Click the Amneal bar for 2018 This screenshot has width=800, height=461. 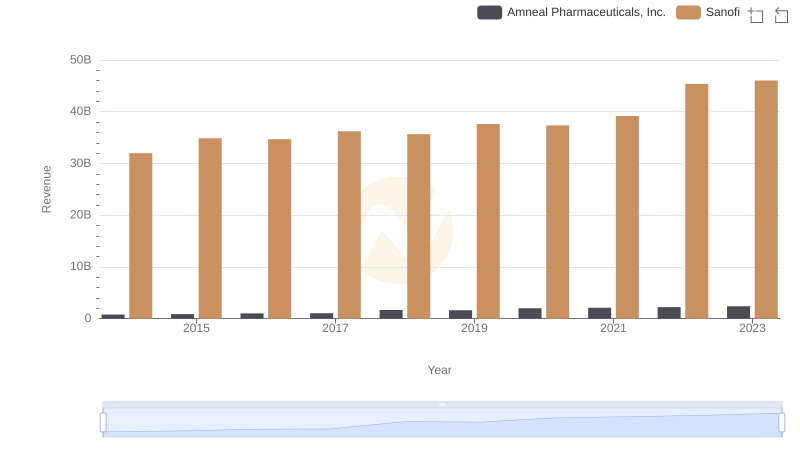(x=391, y=314)
